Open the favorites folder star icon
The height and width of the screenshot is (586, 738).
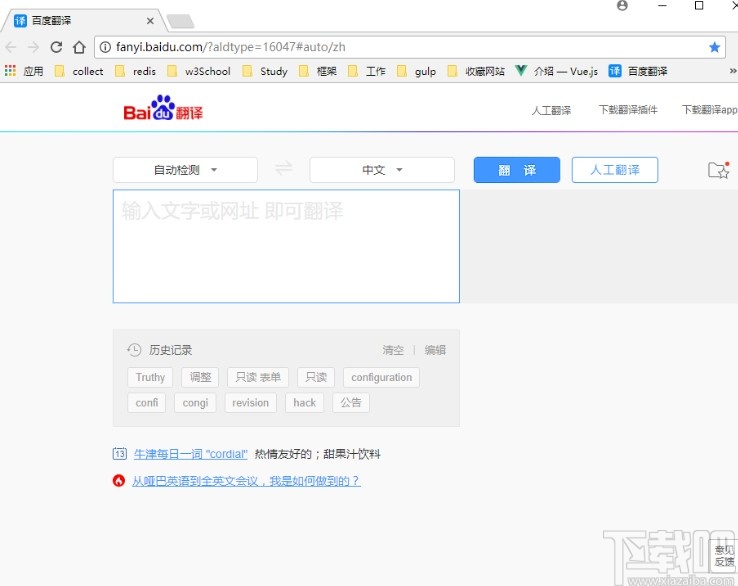tap(719, 170)
